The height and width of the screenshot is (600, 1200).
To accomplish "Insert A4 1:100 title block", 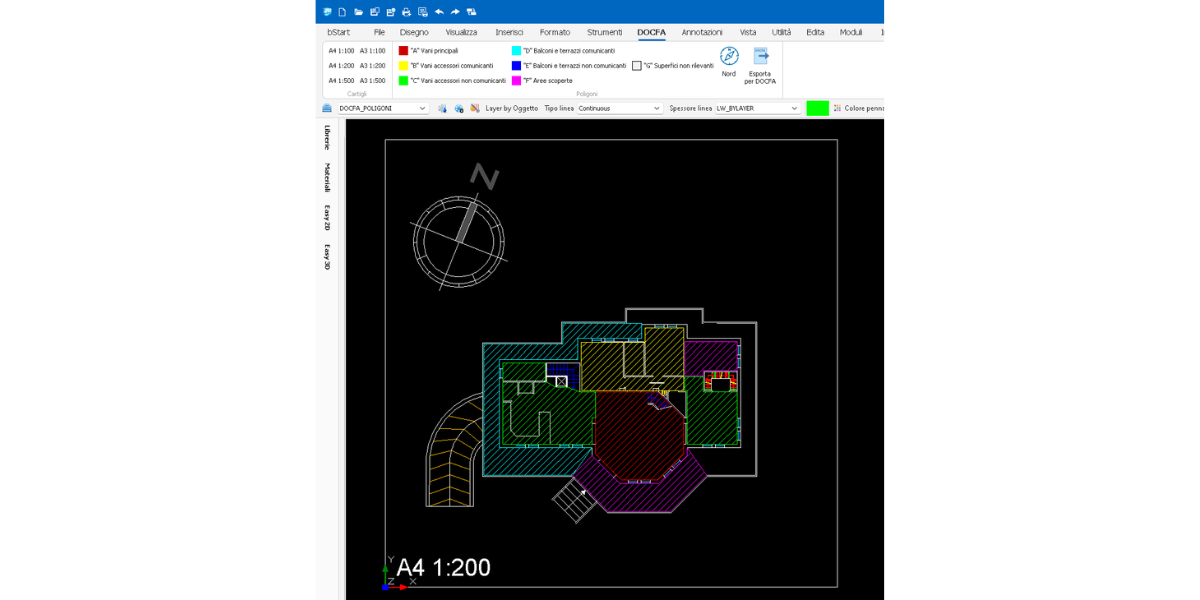I will (341, 50).
